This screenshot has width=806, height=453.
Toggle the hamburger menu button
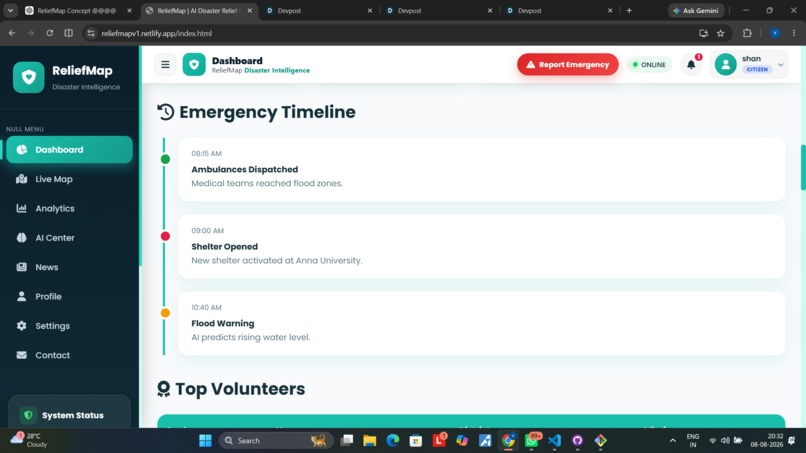[x=165, y=64]
